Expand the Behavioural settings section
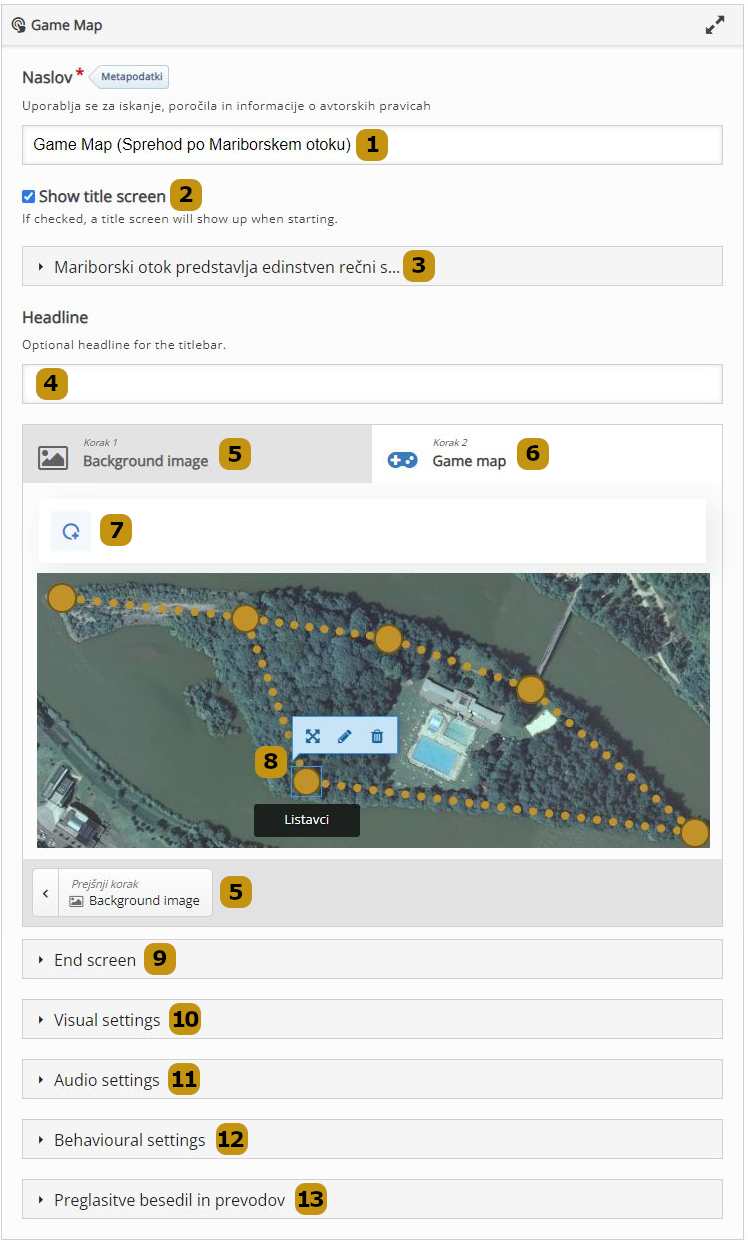This screenshot has height=1243, width=748. click(129, 1140)
